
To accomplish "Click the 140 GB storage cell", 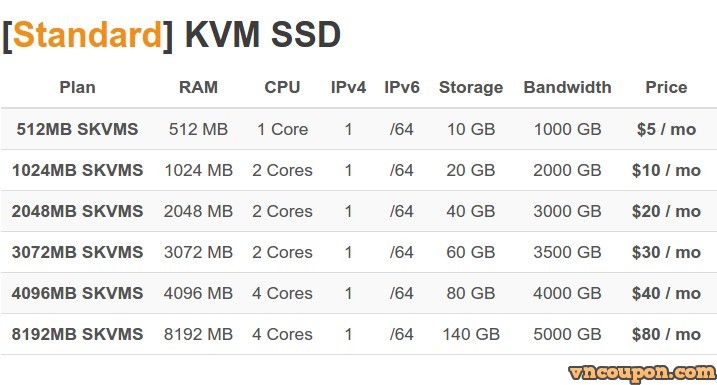I will coord(471,334).
